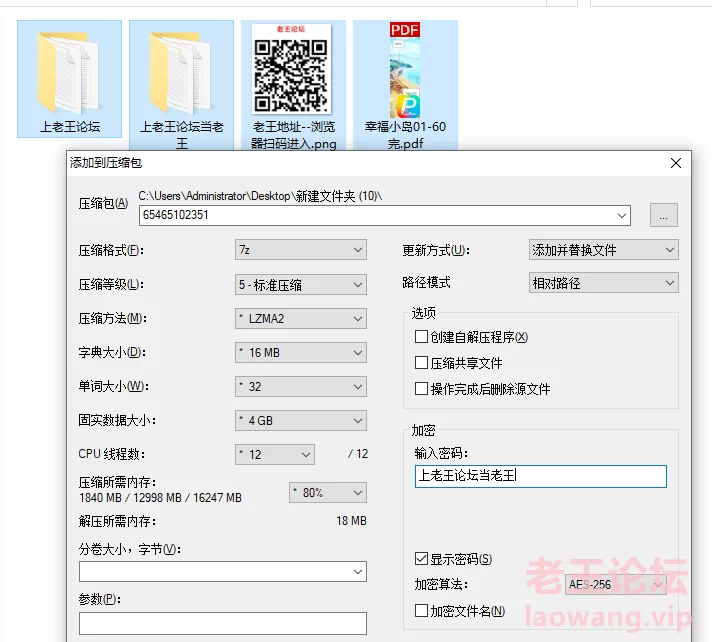The image size is (712, 642).
Task: Enable 操作完成后删除源文件 checkbox
Action: point(421,389)
